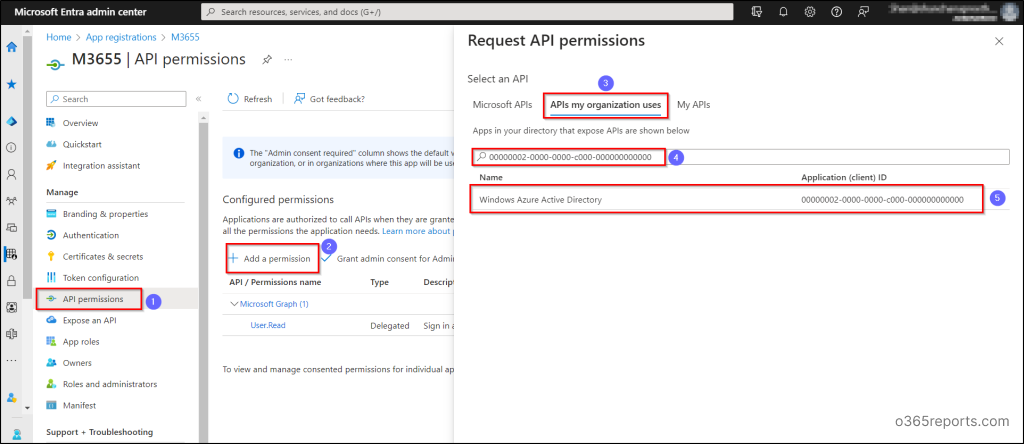The image size is (1024, 444).
Task: Close the Request API permissions panel
Action: pos(999,41)
